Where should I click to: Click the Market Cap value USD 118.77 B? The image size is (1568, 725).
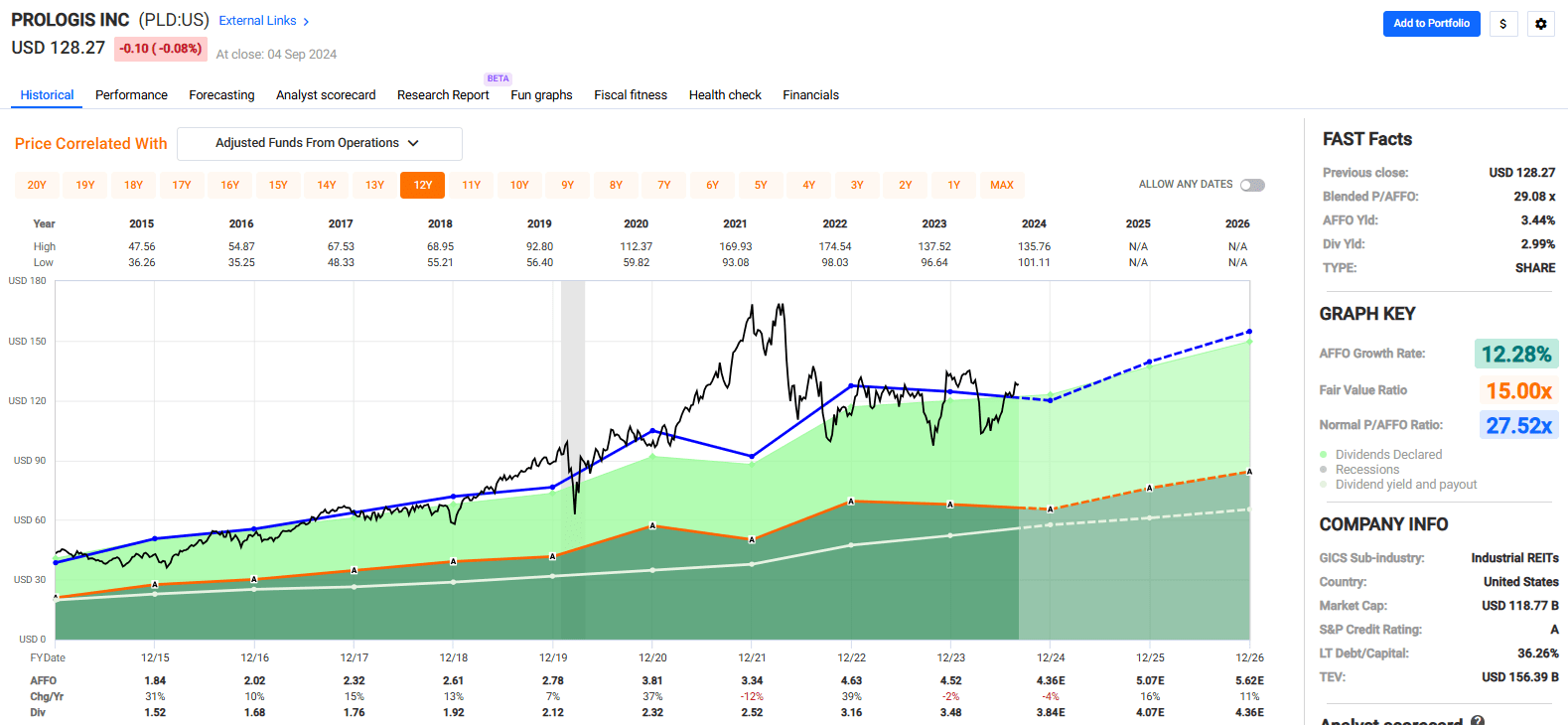click(1520, 606)
